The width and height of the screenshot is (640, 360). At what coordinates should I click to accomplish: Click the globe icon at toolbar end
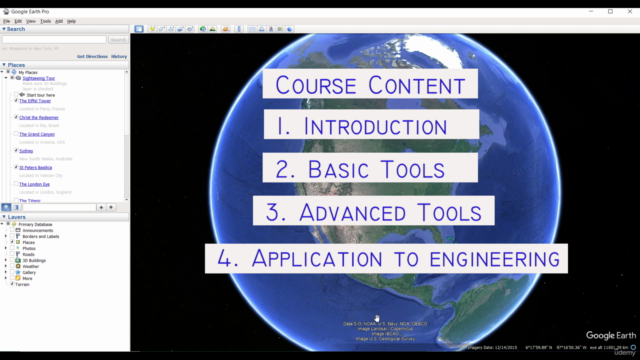[x=289, y=29]
